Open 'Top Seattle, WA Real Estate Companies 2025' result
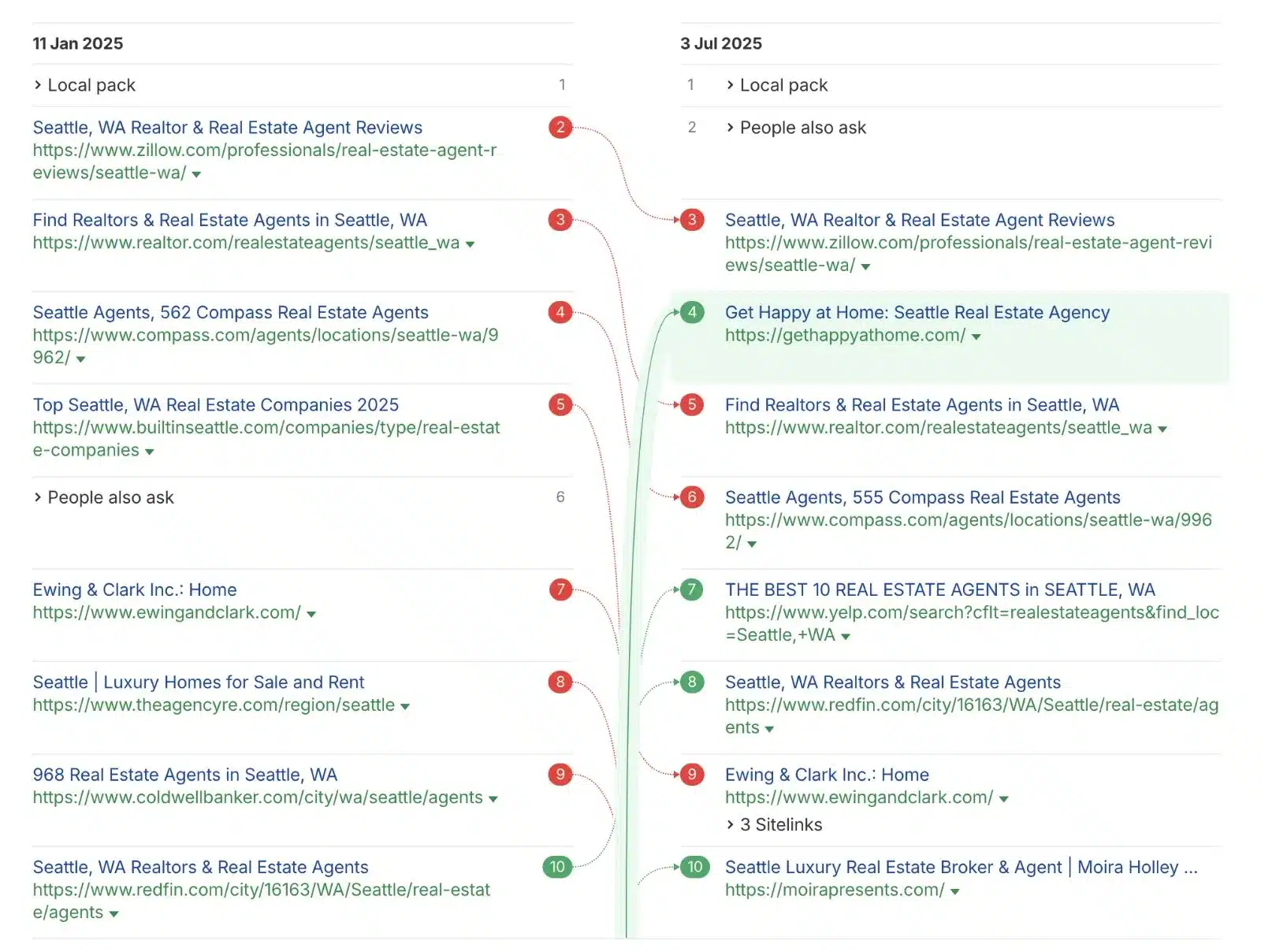Screen dimensions: 1261x952 215,405
